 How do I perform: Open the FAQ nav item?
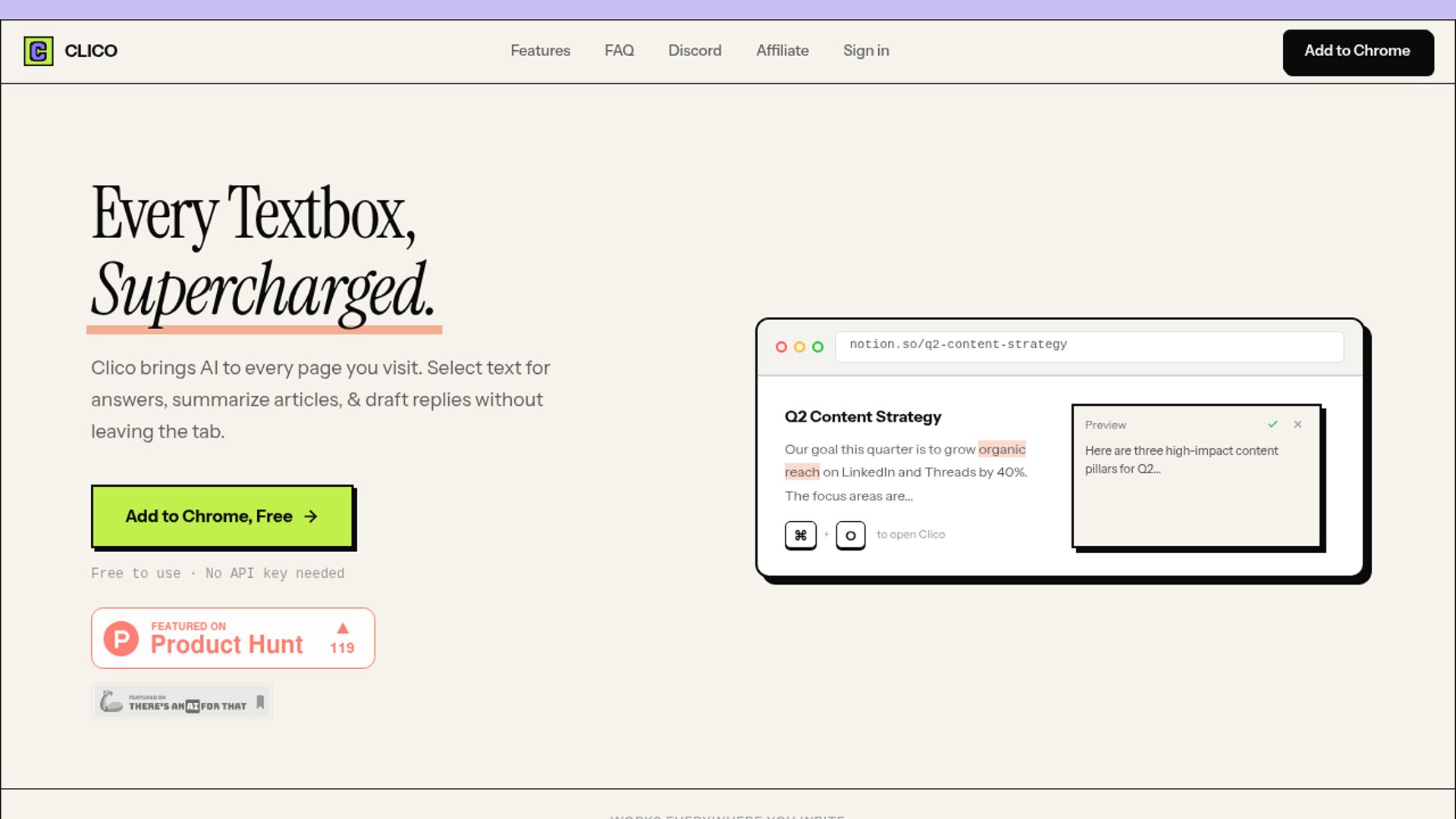[619, 51]
